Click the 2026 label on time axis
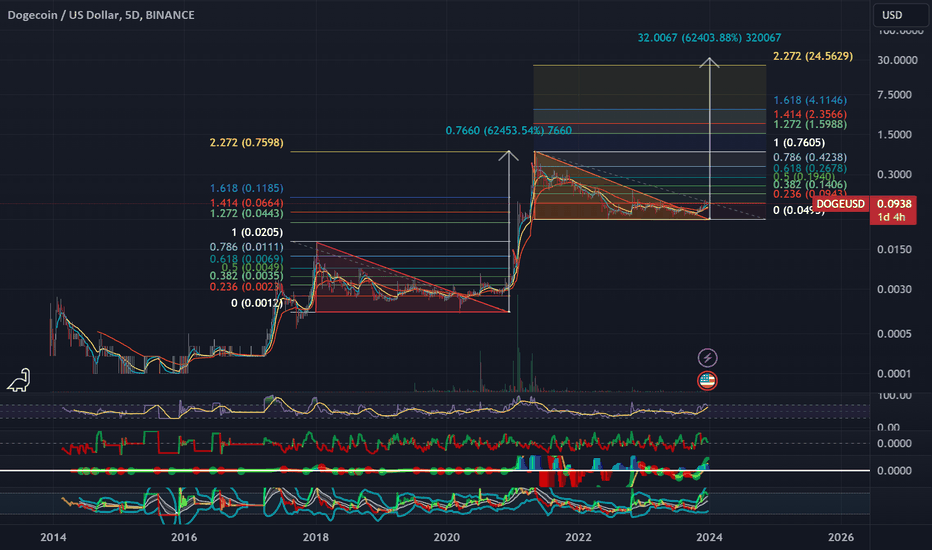Image resolution: width=932 pixels, height=550 pixels. pyautogui.click(x=841, y=538)
